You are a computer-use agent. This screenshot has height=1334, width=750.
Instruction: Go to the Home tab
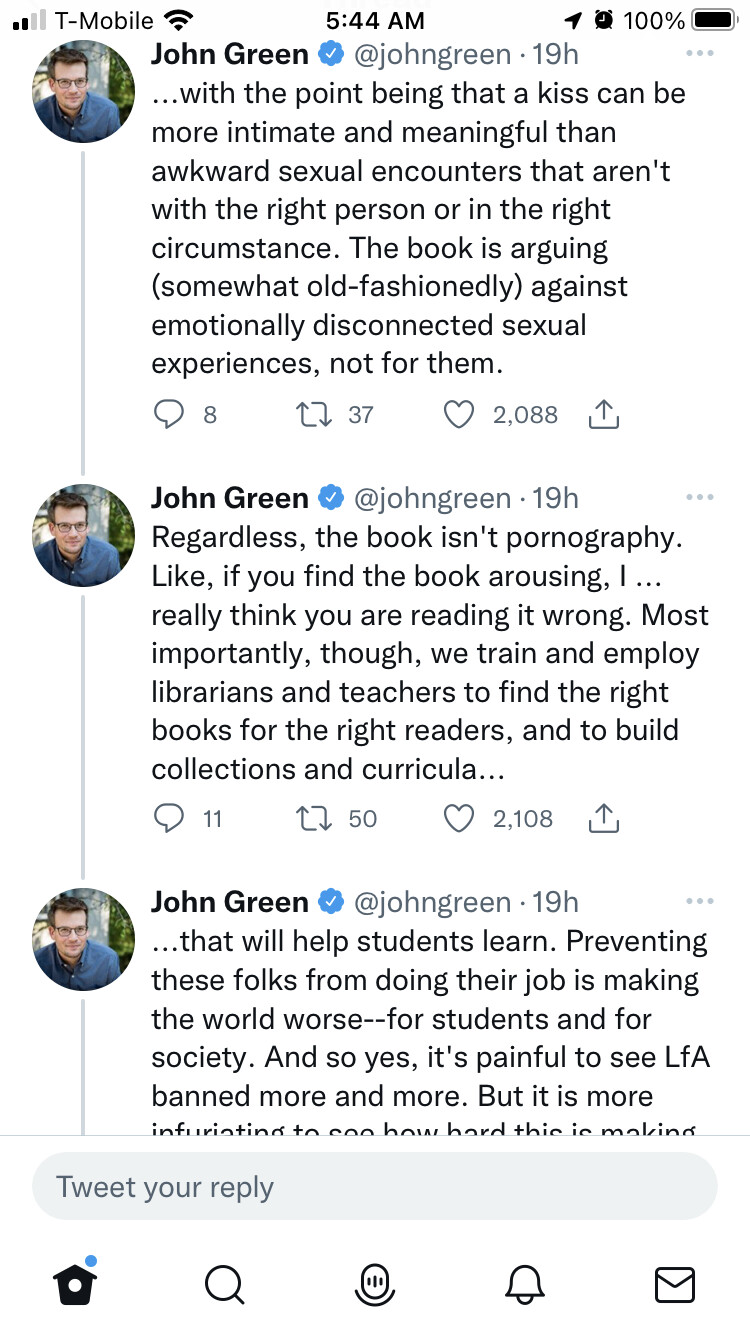click(75, 1283)
